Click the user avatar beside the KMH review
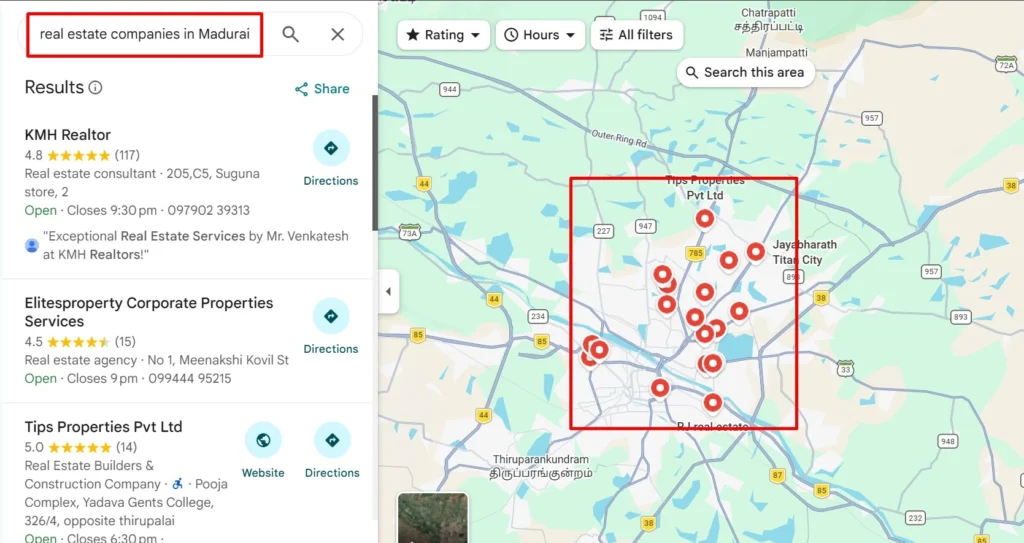Viewport: 1024px width, 543px height. point(31,246)
